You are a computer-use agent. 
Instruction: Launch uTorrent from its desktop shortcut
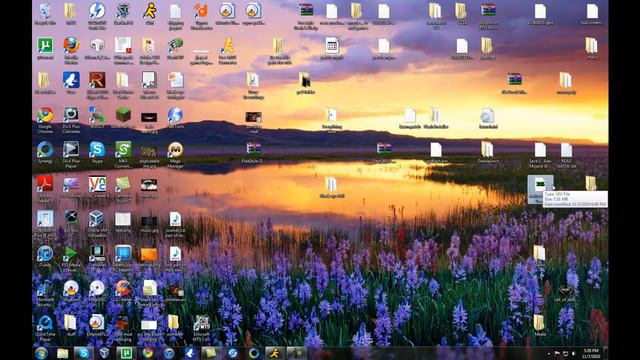45,49
